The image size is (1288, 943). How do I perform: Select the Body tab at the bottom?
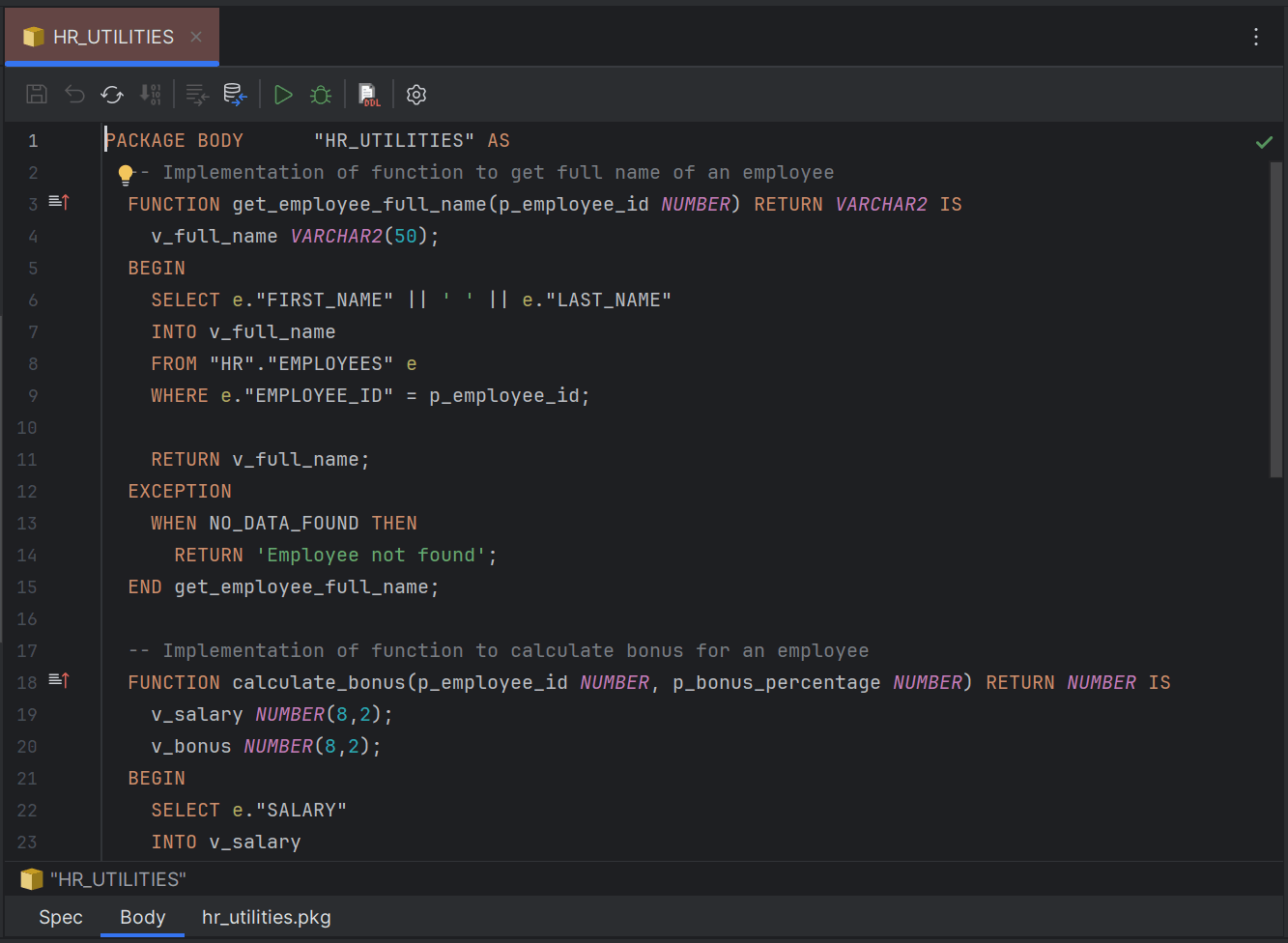[141, 917]
